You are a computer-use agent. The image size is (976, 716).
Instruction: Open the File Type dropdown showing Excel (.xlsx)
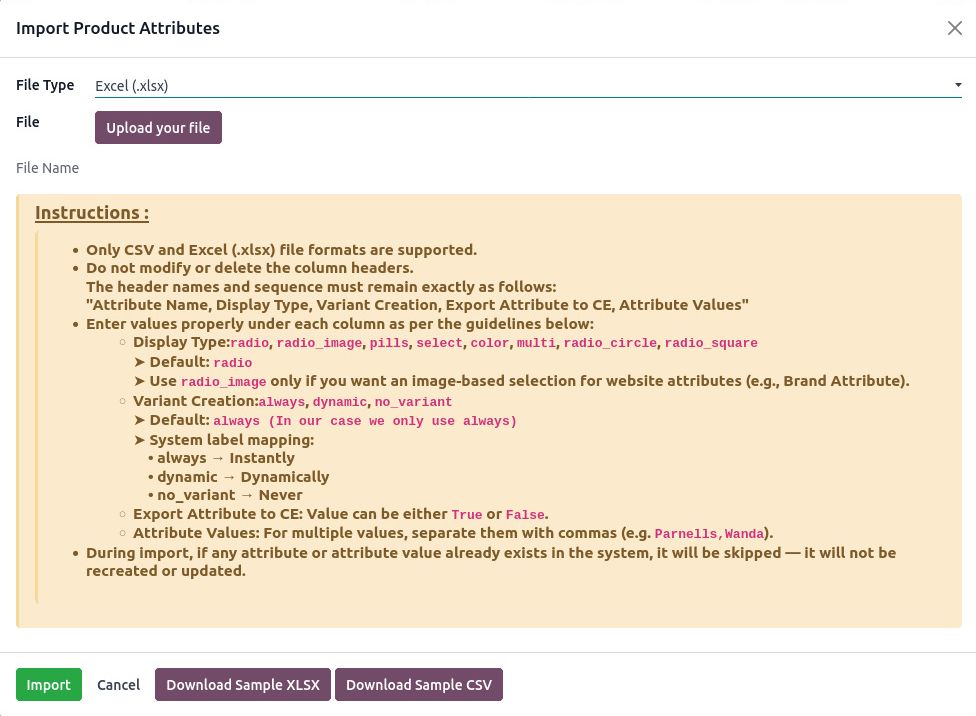pyautogui.click(x=520, y=86)
